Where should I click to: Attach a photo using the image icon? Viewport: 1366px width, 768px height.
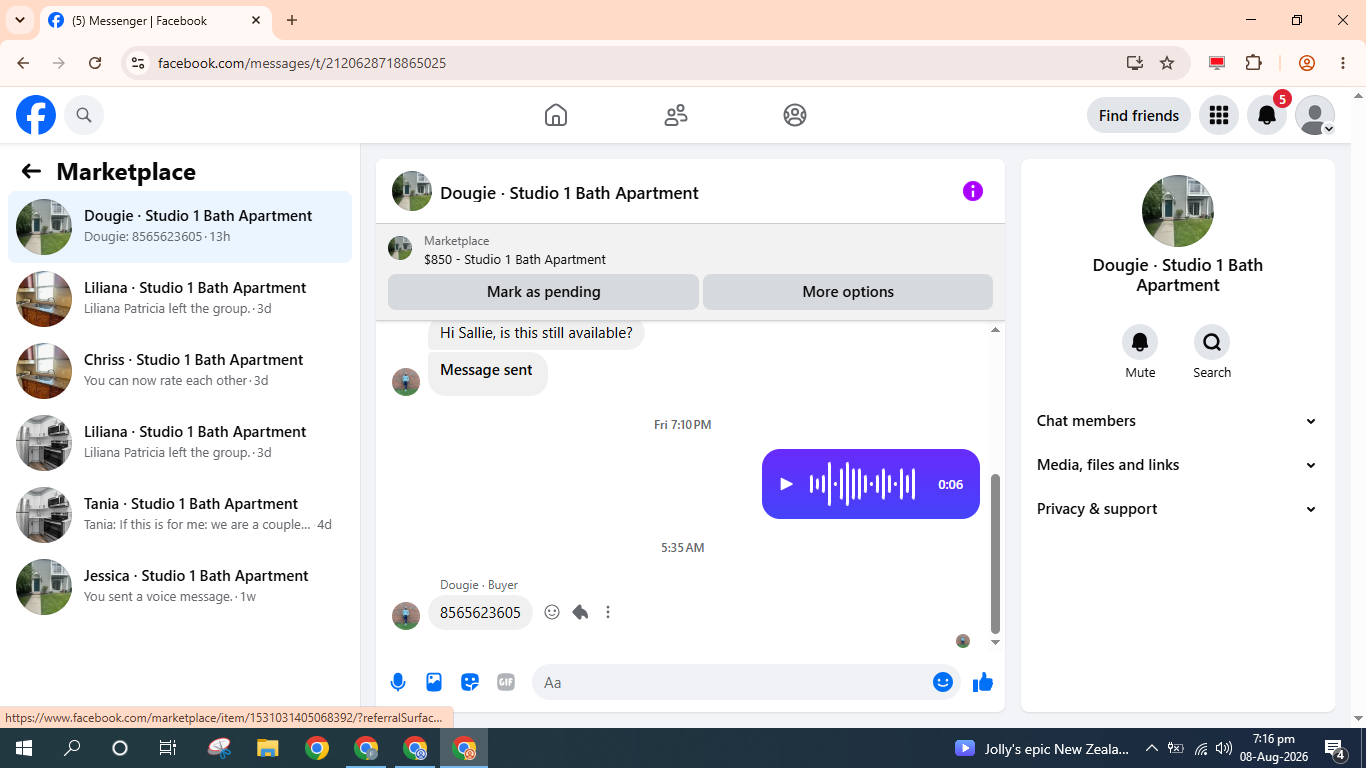[x=434, y=682]
